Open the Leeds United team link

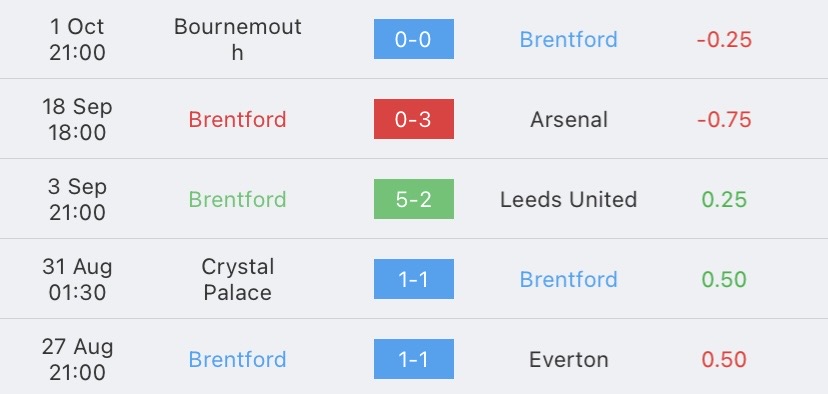[569, 200]
